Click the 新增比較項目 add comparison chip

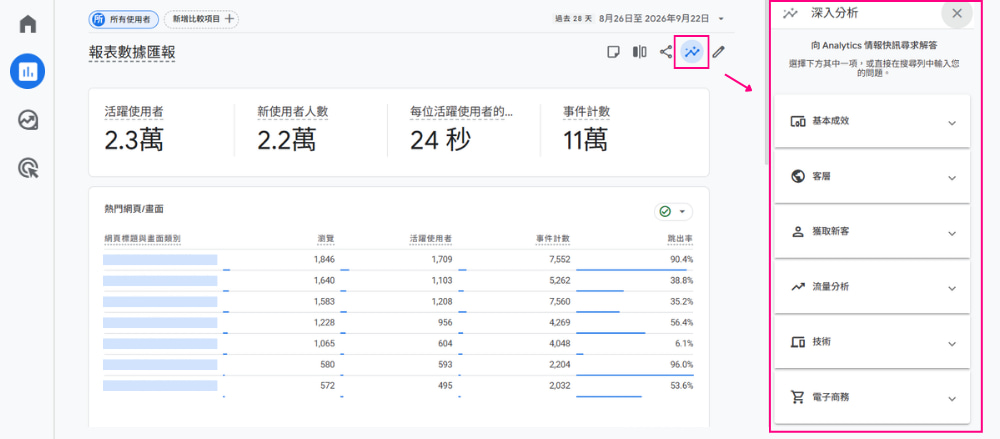click(x=202, y=19)
